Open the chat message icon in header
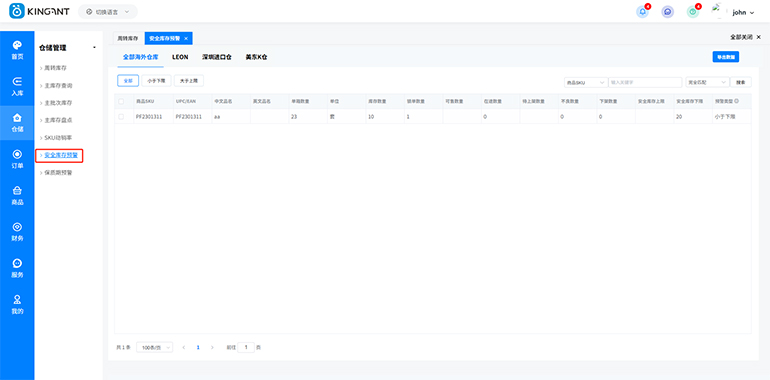770x380 pixels. point(667,12)
